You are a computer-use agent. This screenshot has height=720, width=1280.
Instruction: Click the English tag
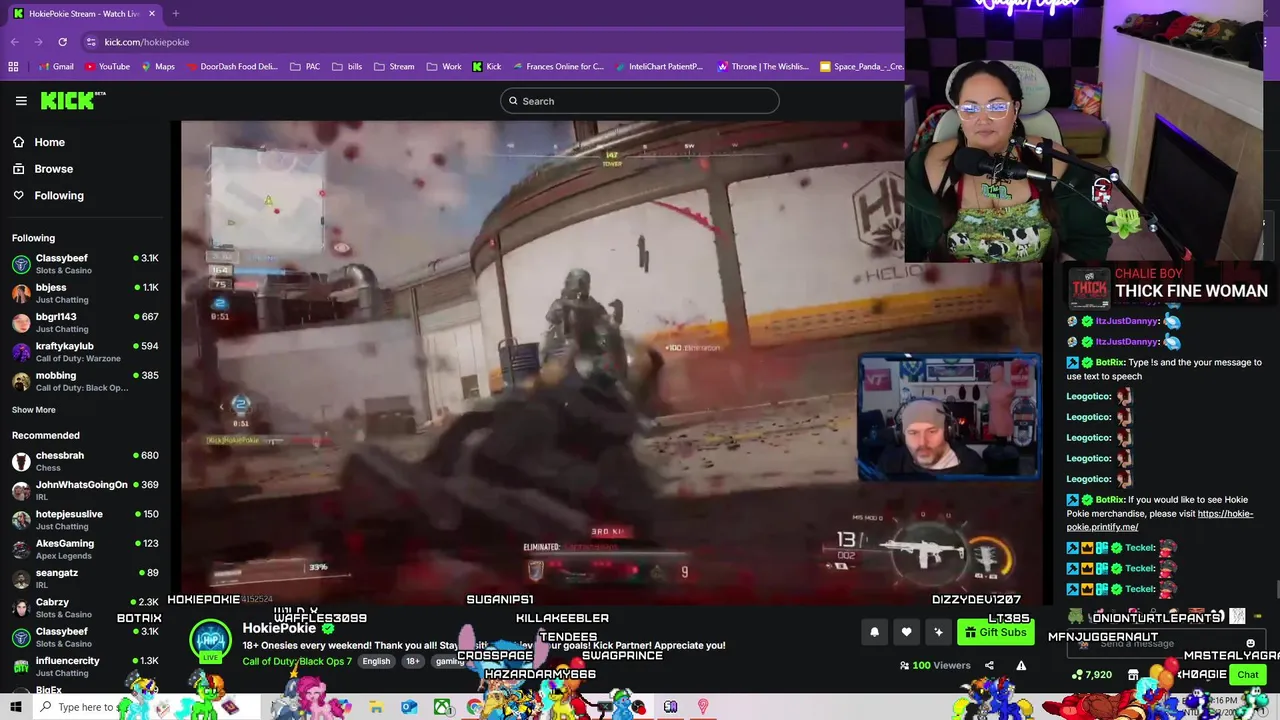(376, 661)
